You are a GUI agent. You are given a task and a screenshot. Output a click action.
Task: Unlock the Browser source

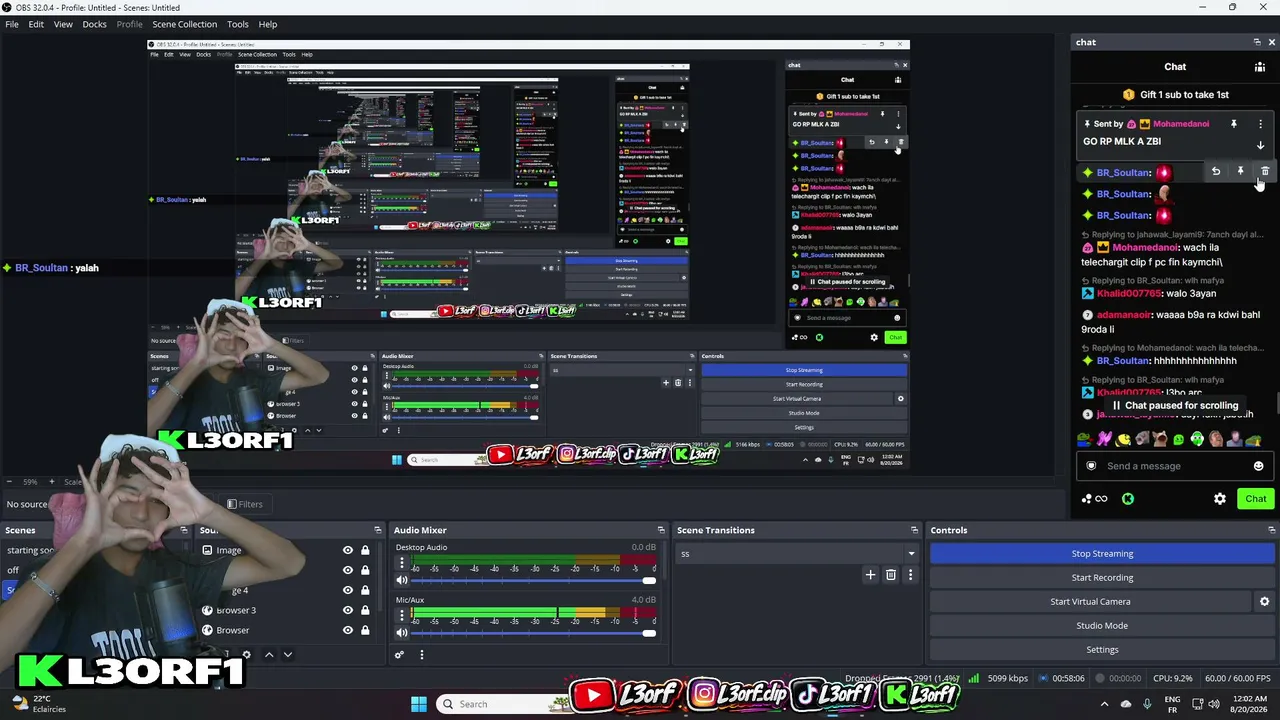click(x=365, y=630)
